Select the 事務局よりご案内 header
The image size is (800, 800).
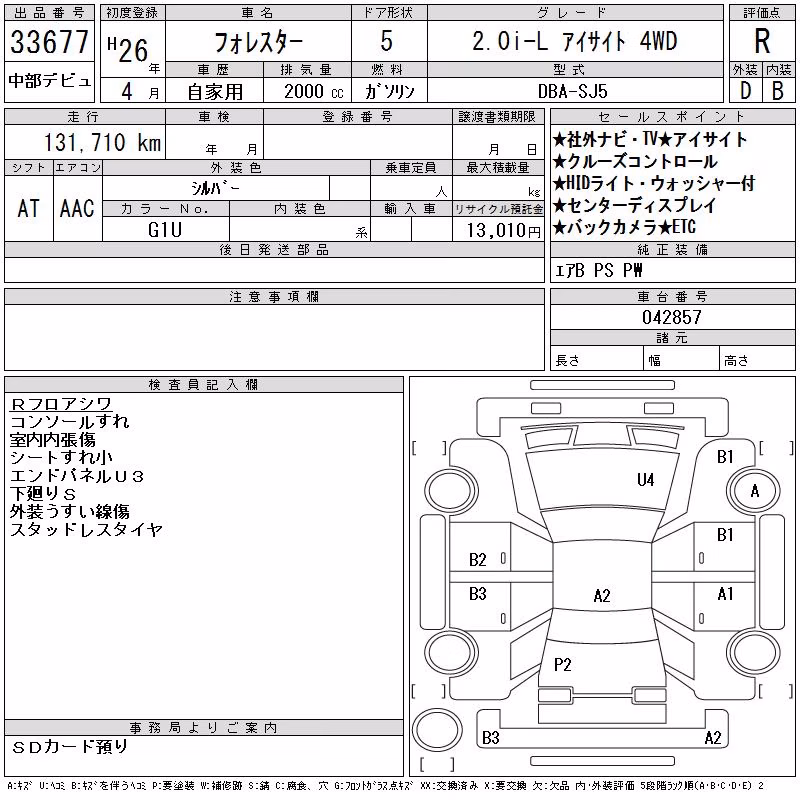click(x=203, y=728)
